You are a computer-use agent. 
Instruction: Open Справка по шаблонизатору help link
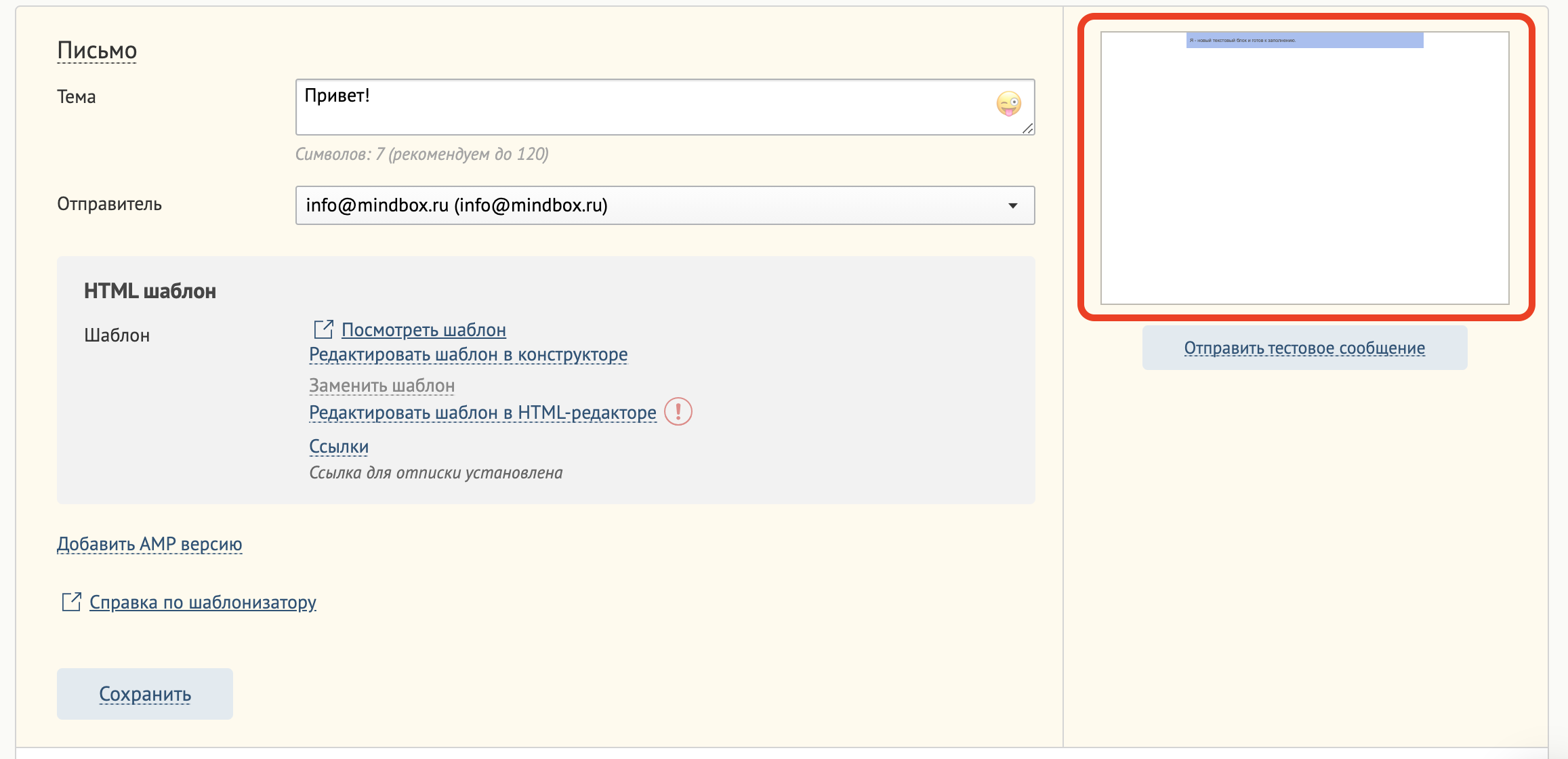pyautogui.click(x=203, y=602)
